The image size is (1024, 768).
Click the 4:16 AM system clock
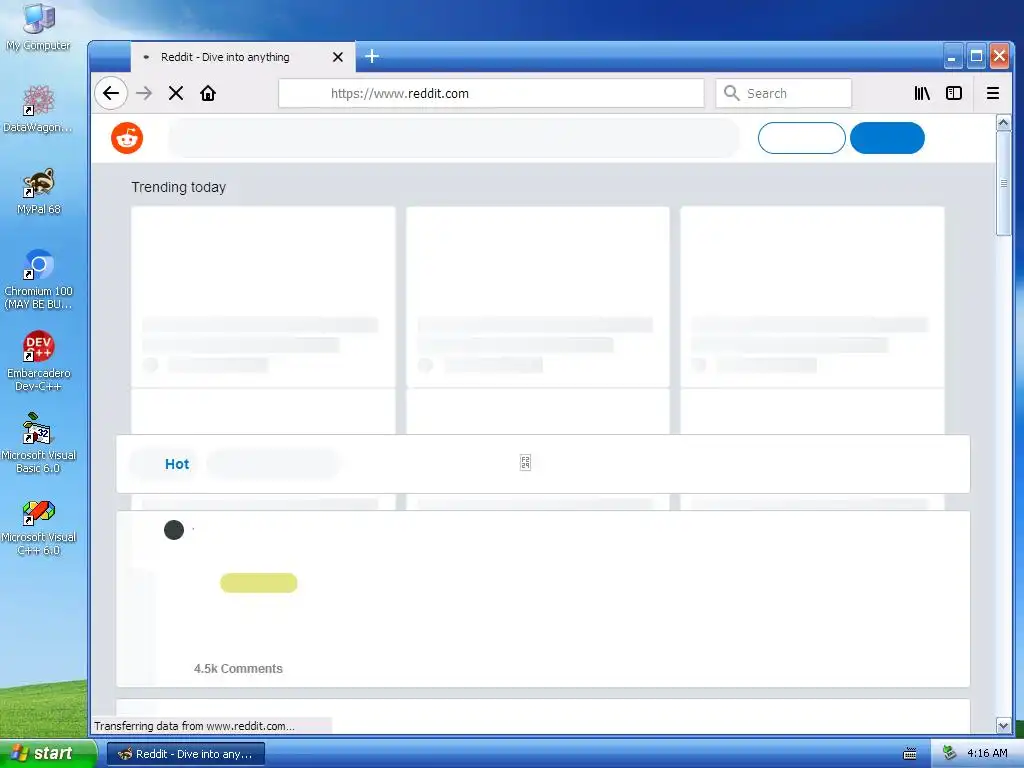point(987,754)
